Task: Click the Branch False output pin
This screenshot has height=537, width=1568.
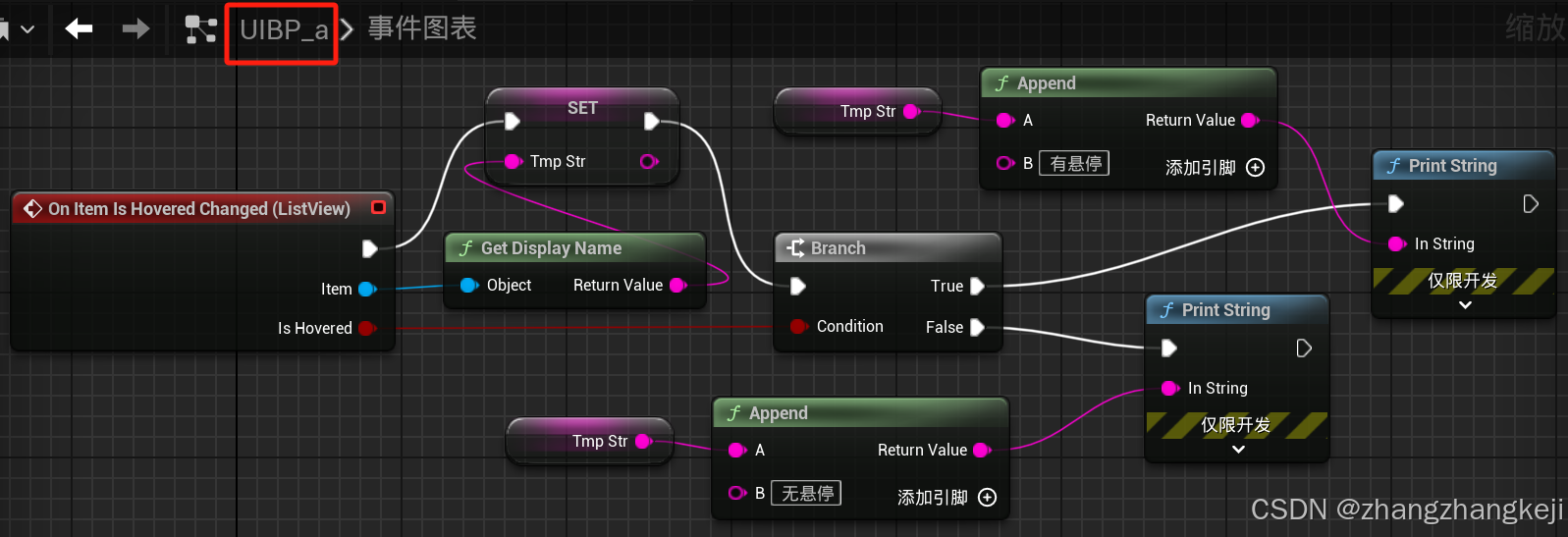Action: (977, 327)
